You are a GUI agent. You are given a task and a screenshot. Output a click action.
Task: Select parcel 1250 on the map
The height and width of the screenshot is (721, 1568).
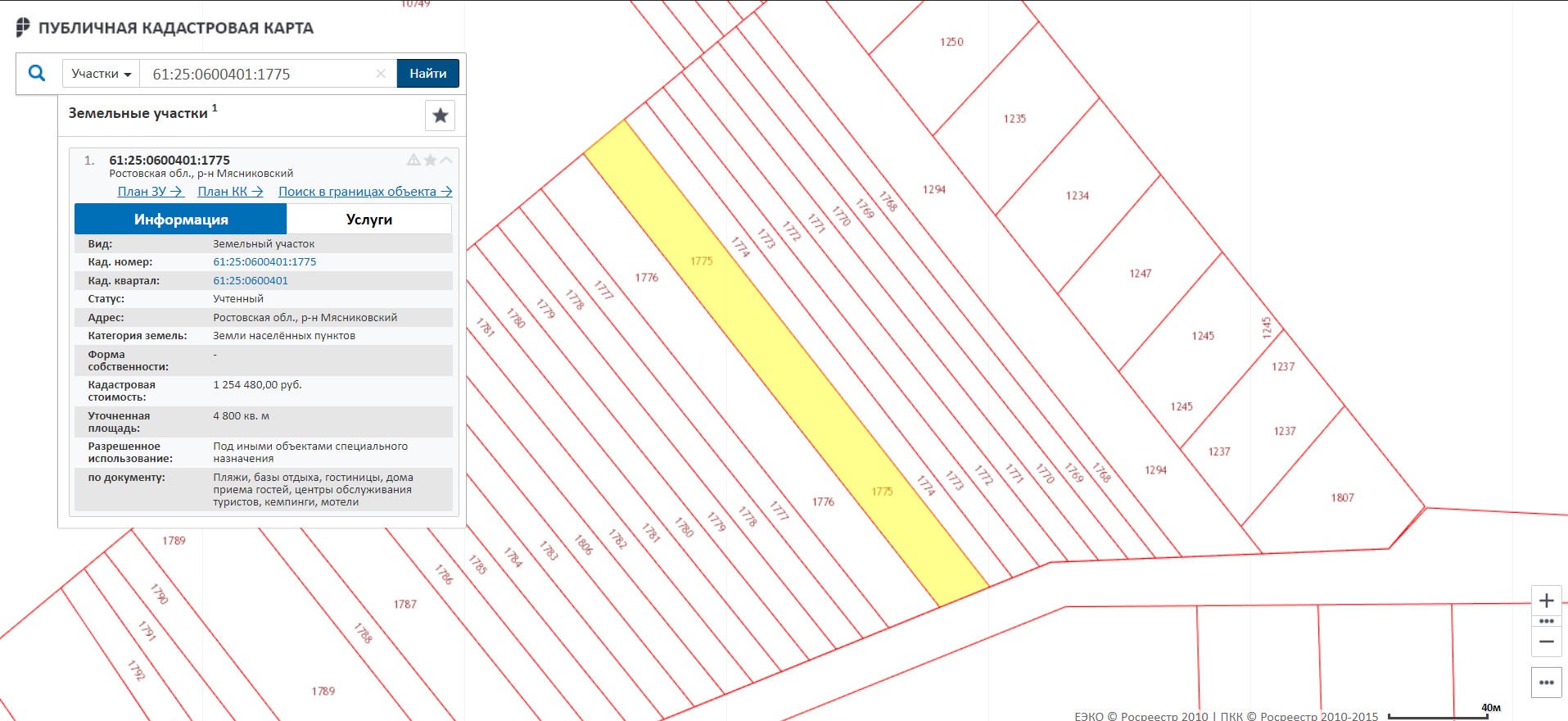[951, 42]
